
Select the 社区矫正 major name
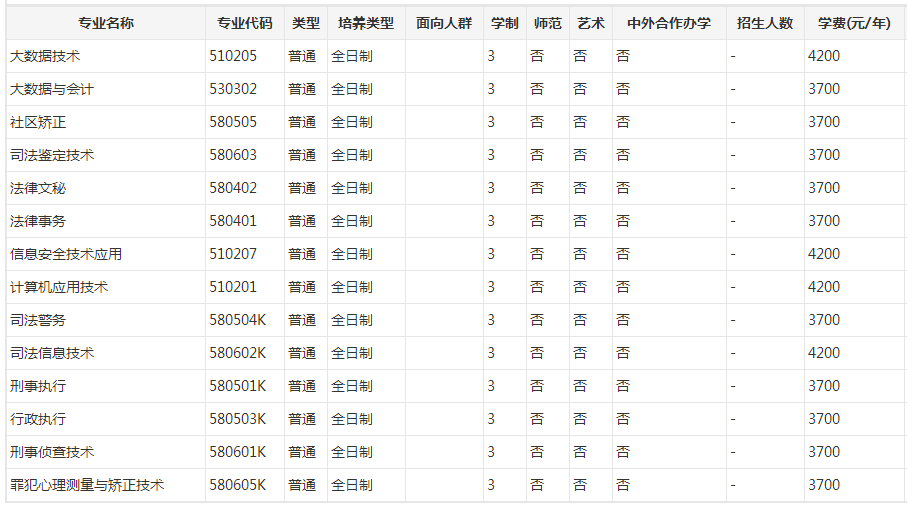(x=38, y=122)
